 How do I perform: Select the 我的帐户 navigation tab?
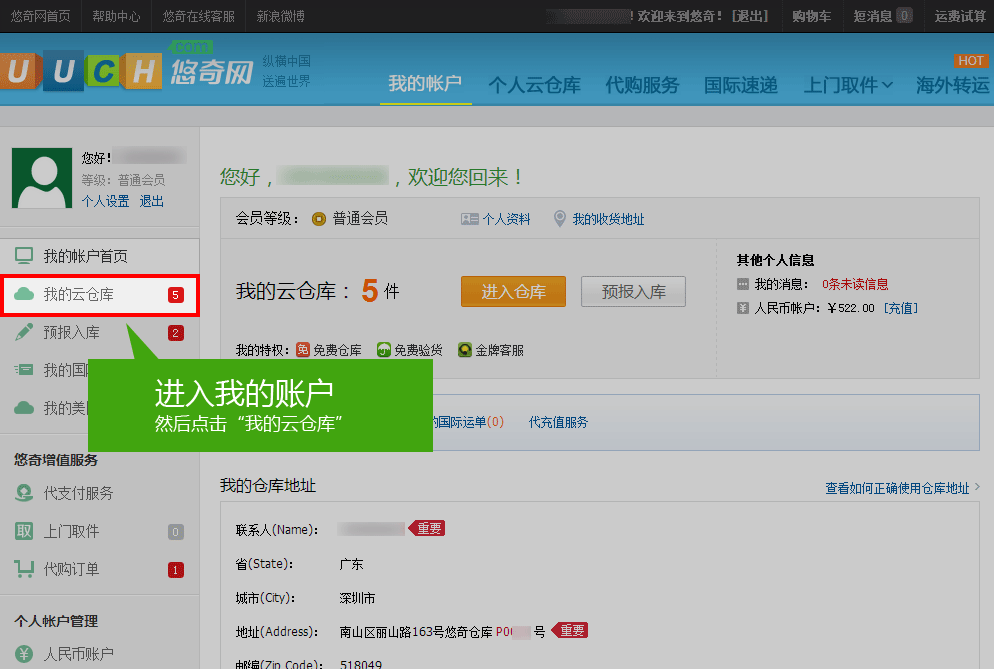[425, 84]
